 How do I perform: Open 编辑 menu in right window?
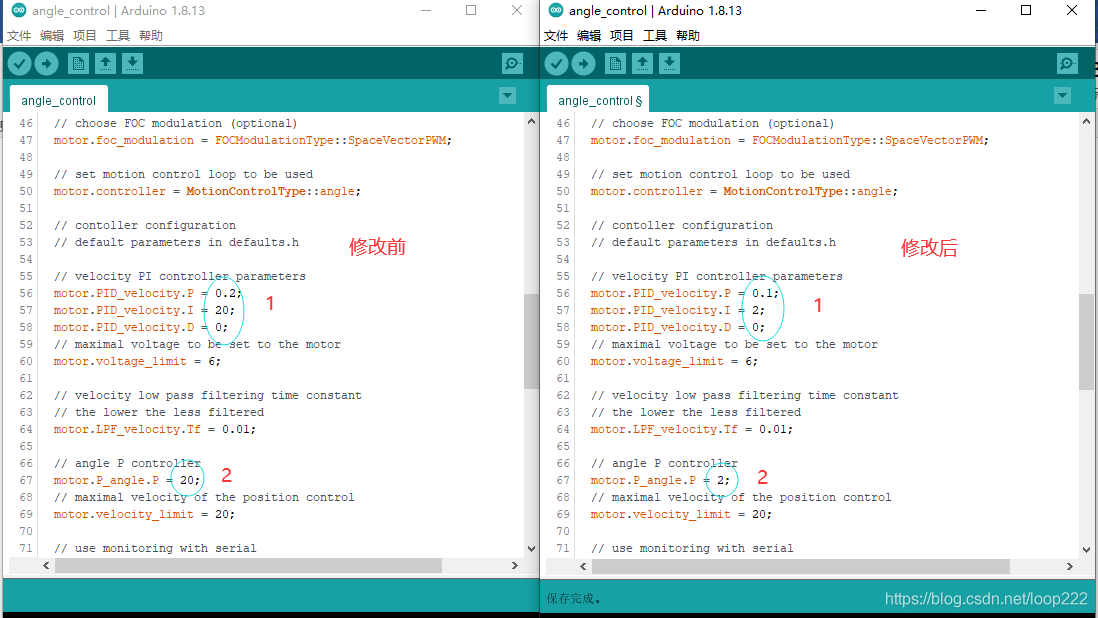tap(589, 36)
